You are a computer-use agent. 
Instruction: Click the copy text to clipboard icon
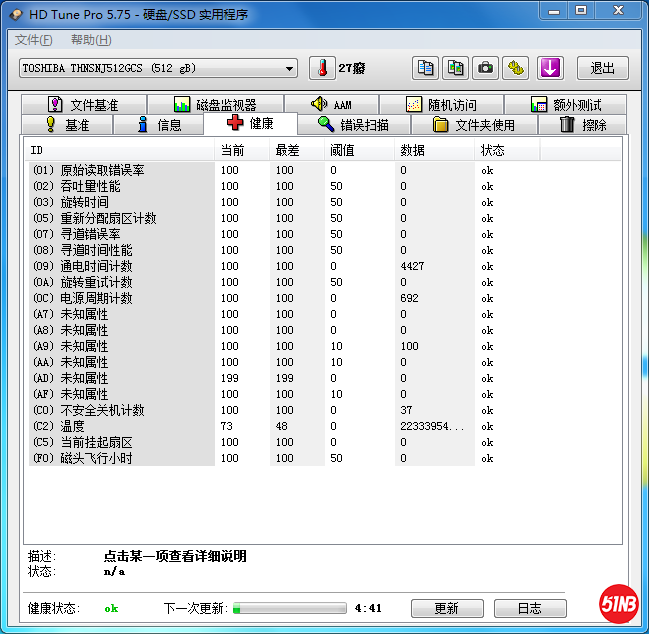(x=426, y=68)
